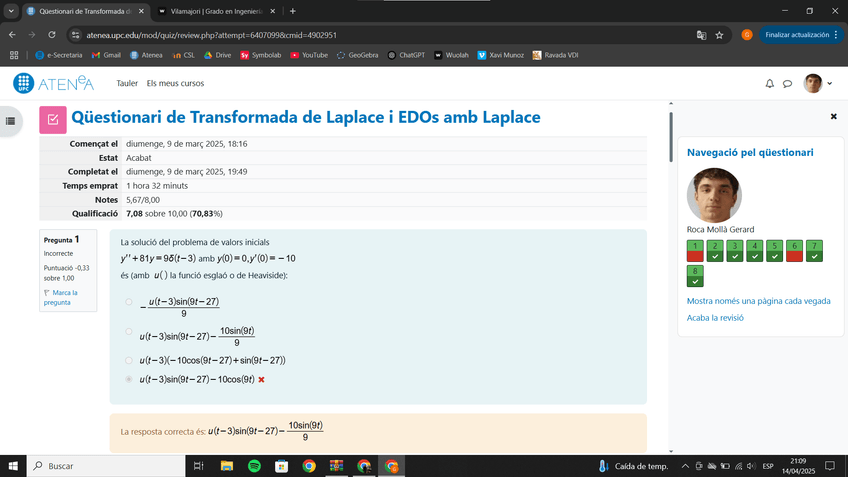The image size is (848, 477).
Task: Jump to question 6 in quiz navigation
Action: point(794,251)
